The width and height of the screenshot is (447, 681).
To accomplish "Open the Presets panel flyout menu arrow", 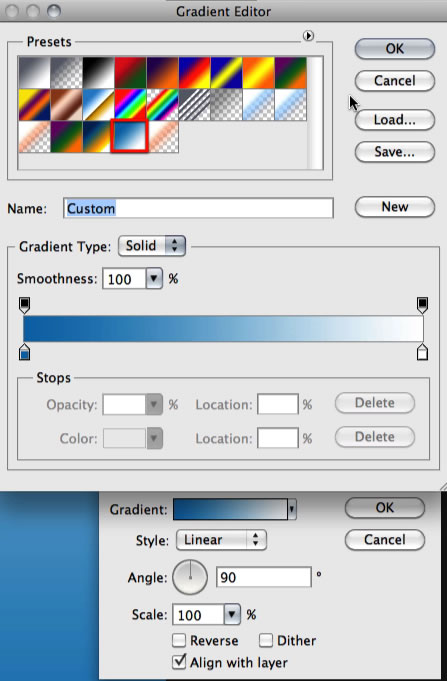I will 308,36.
